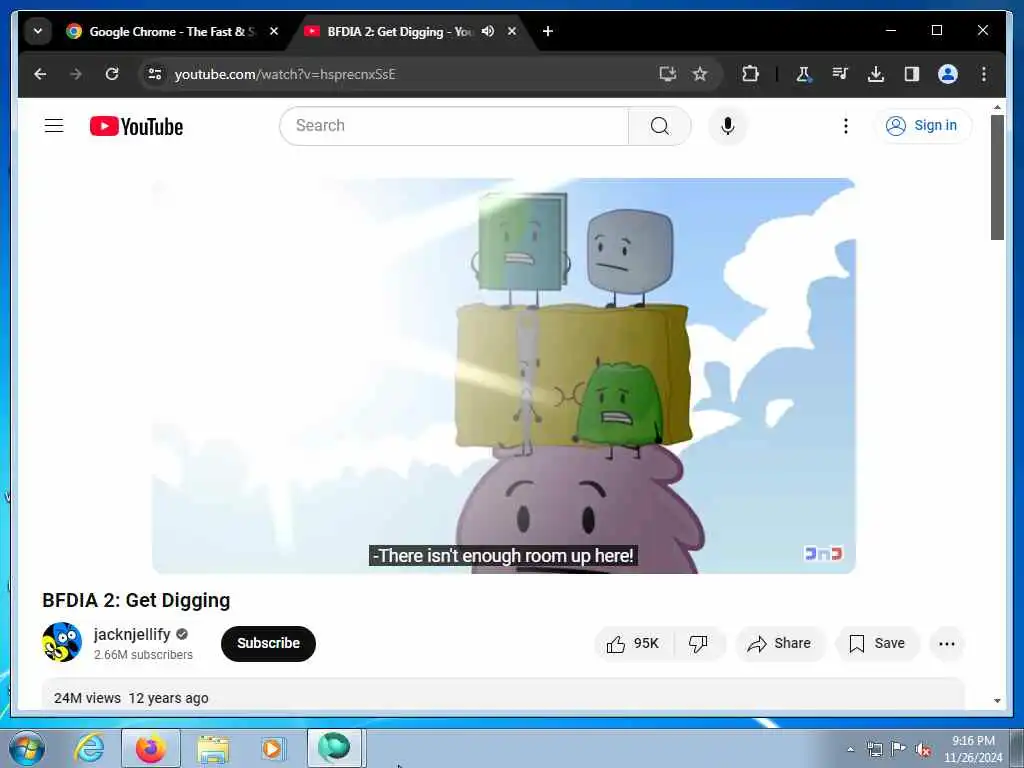Open more actions ellipsis menu

point(947,644)
